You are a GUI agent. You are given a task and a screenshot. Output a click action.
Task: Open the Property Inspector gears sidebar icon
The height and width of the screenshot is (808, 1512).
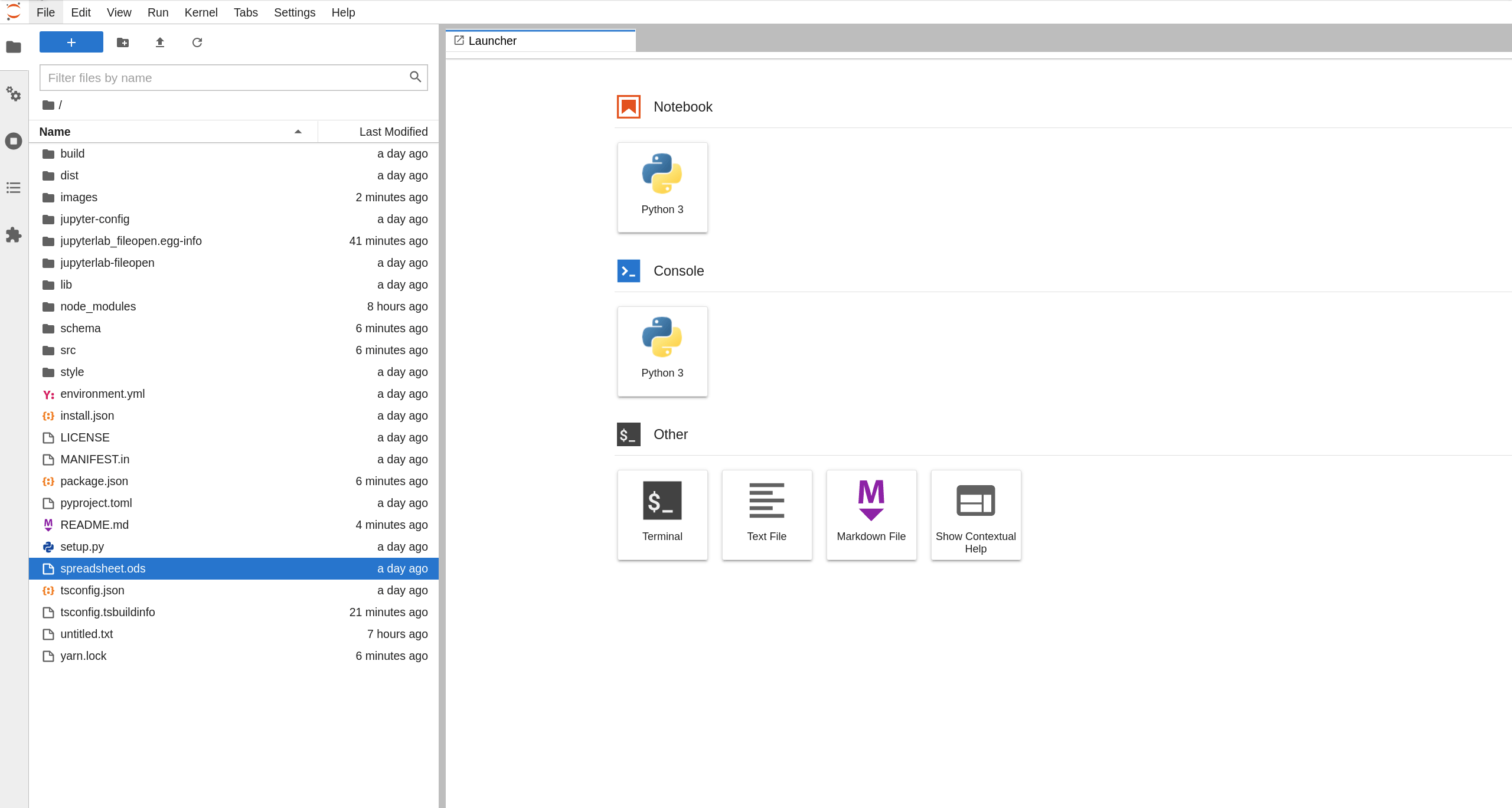[x=14, y=94]
